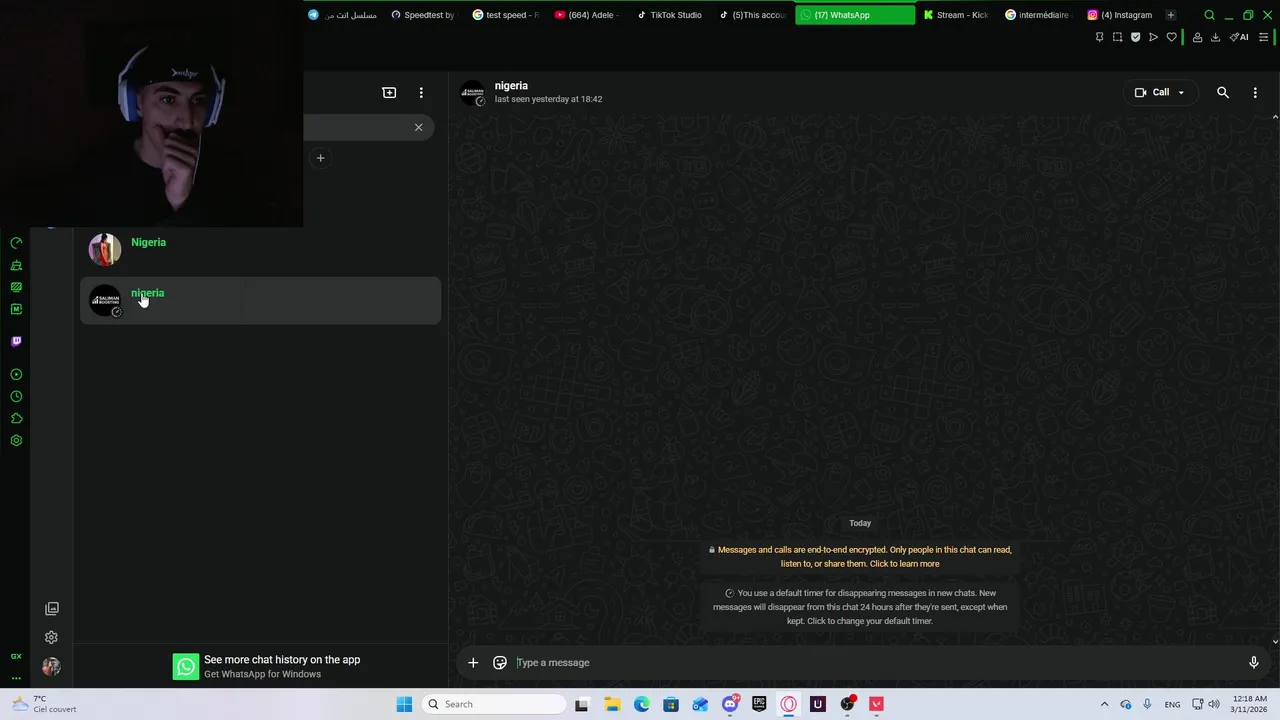The image size is (1280, 720).
Task: Switch to the test speed Google tab
Action: pyautogui.click(x=505, y=15)
